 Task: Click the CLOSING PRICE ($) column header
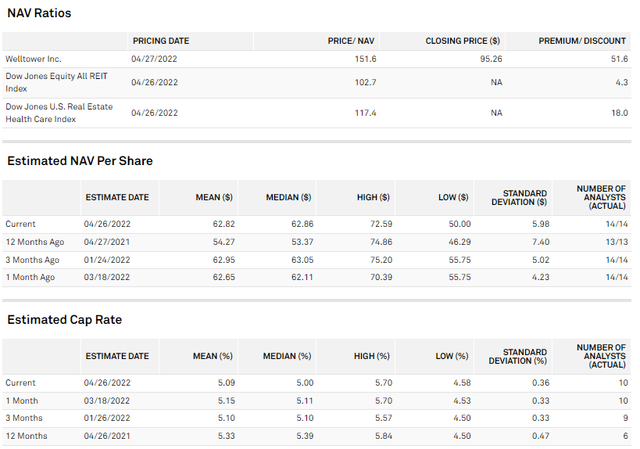coord(462,41)
